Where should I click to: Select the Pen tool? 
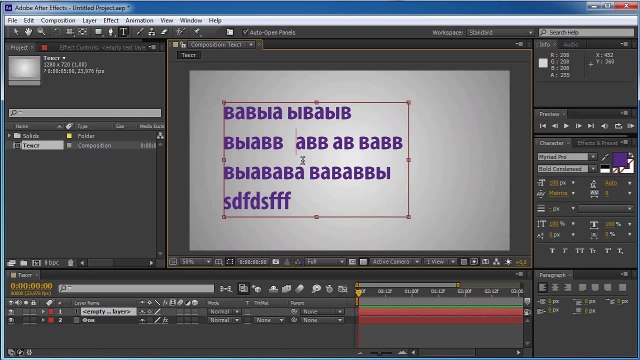(111, 32)
